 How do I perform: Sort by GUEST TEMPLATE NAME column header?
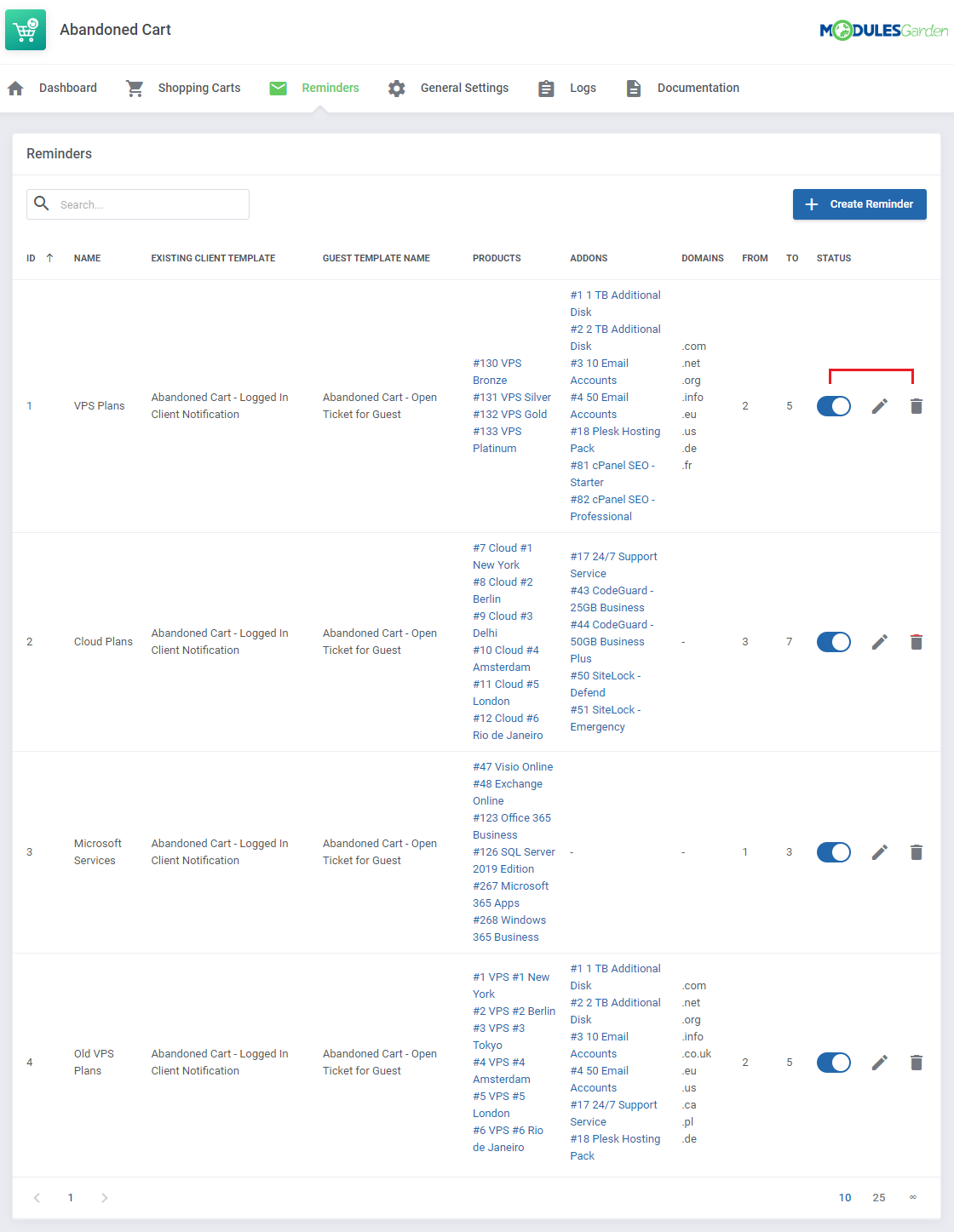pos(376,258)
